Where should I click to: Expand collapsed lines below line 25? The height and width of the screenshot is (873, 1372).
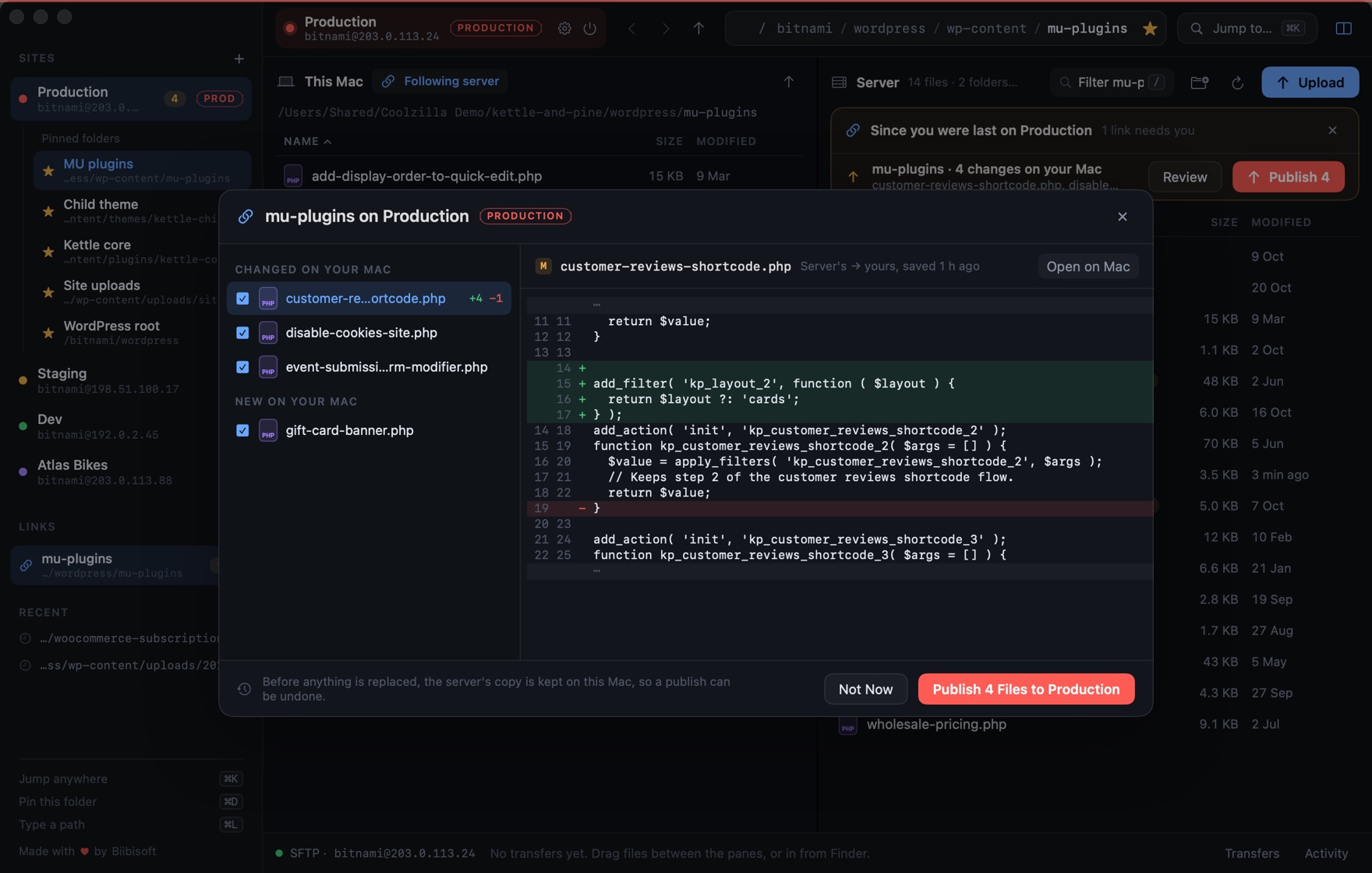pos(840,571)
